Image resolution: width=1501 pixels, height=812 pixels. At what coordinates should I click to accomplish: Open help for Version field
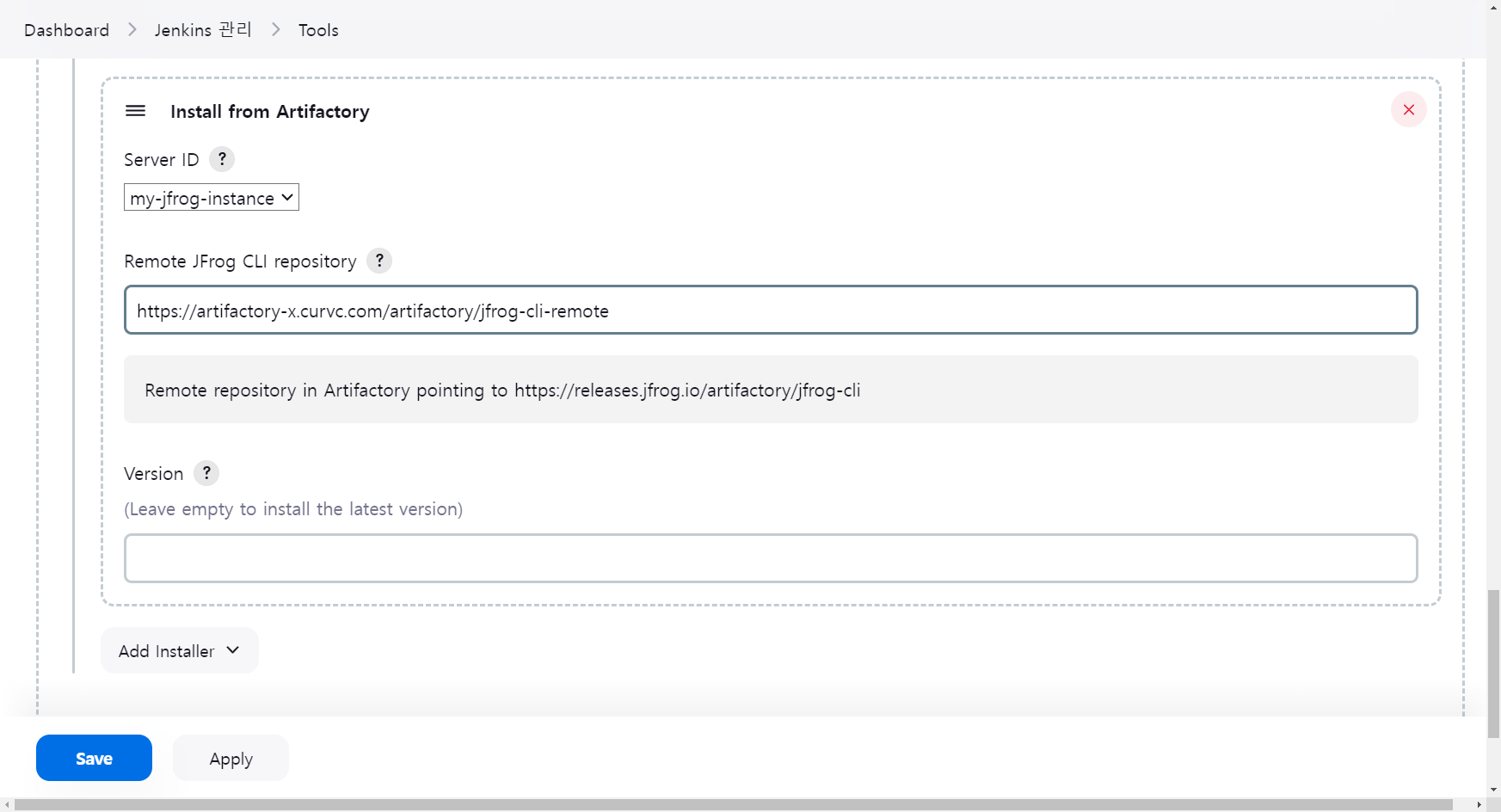tap(206, 473)
